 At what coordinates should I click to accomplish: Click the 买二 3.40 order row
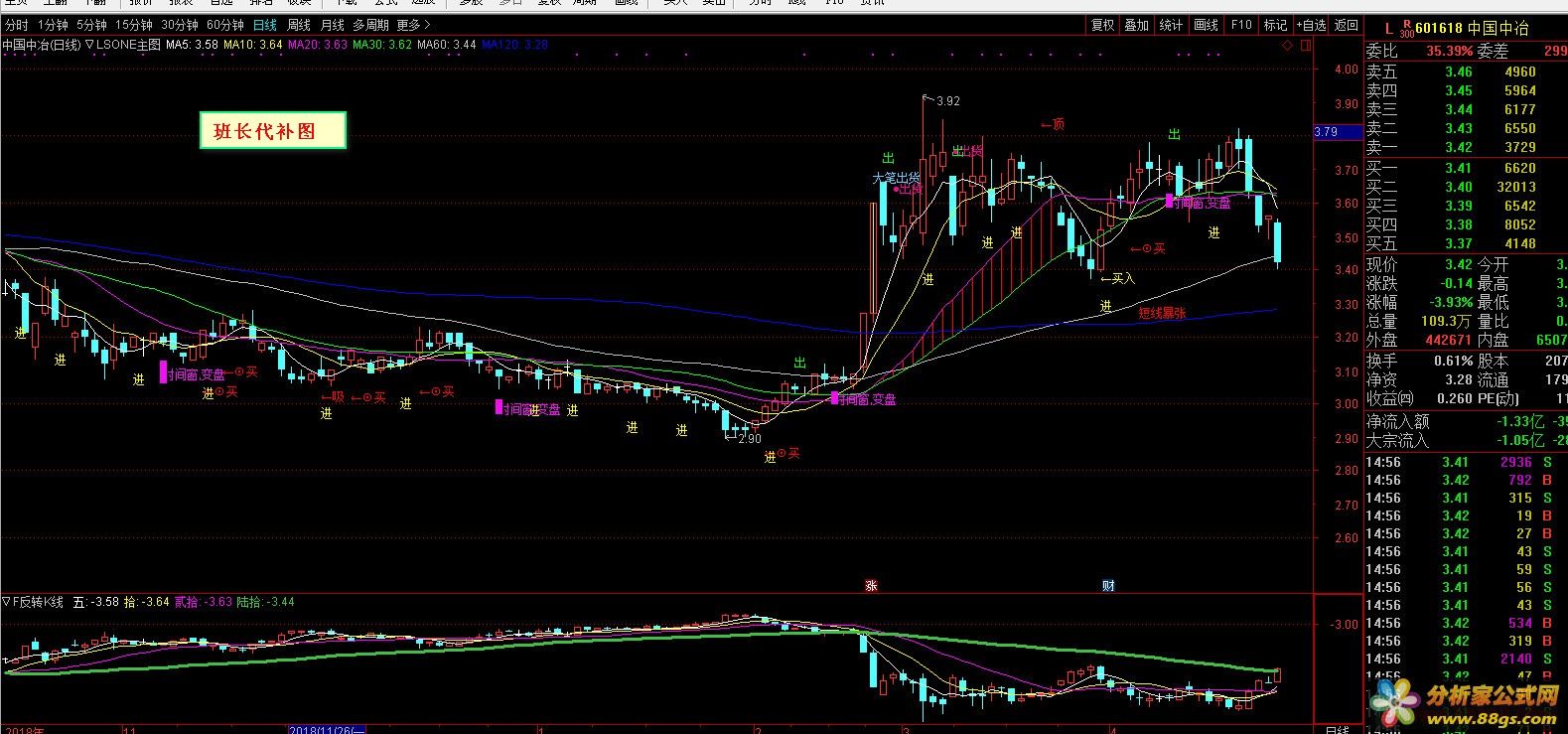pyautogui.click(x=1466, y=187)
